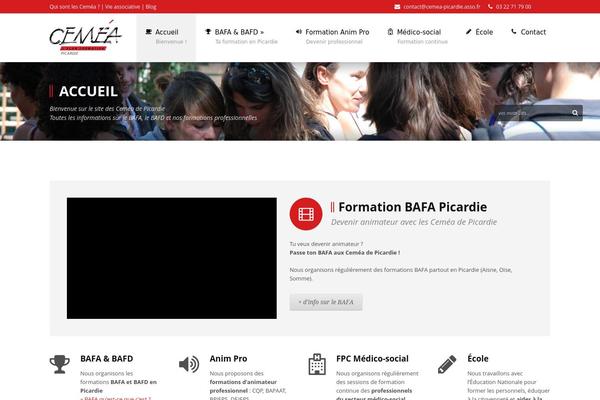Open the Vie associative link

pyautogui.click(x=122, y=7)
